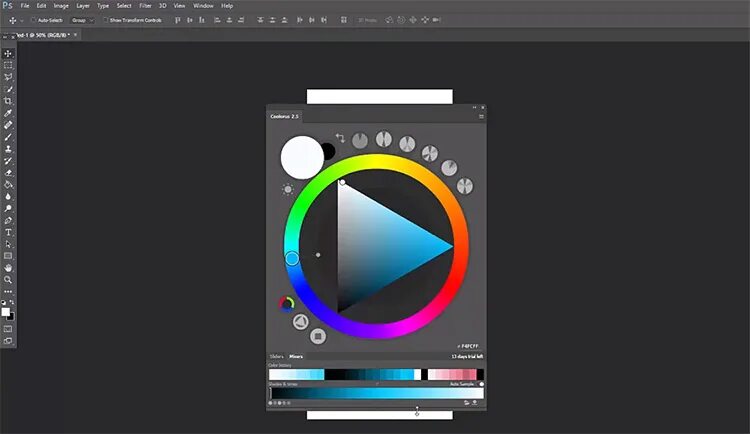This screenshot has height=434, width=750.
Task: Select the Brush tool
Action: pyautogui.click(x=8, y=137)
